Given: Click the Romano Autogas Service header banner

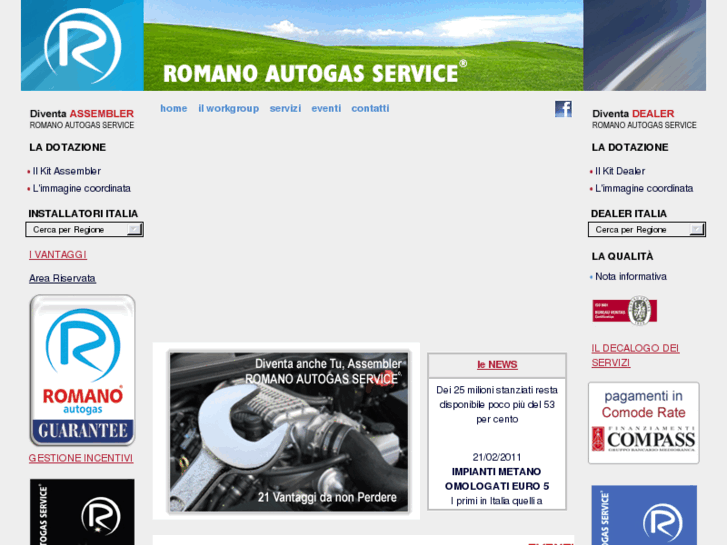Looking at the screenshot, I should [x=364, y=45].
